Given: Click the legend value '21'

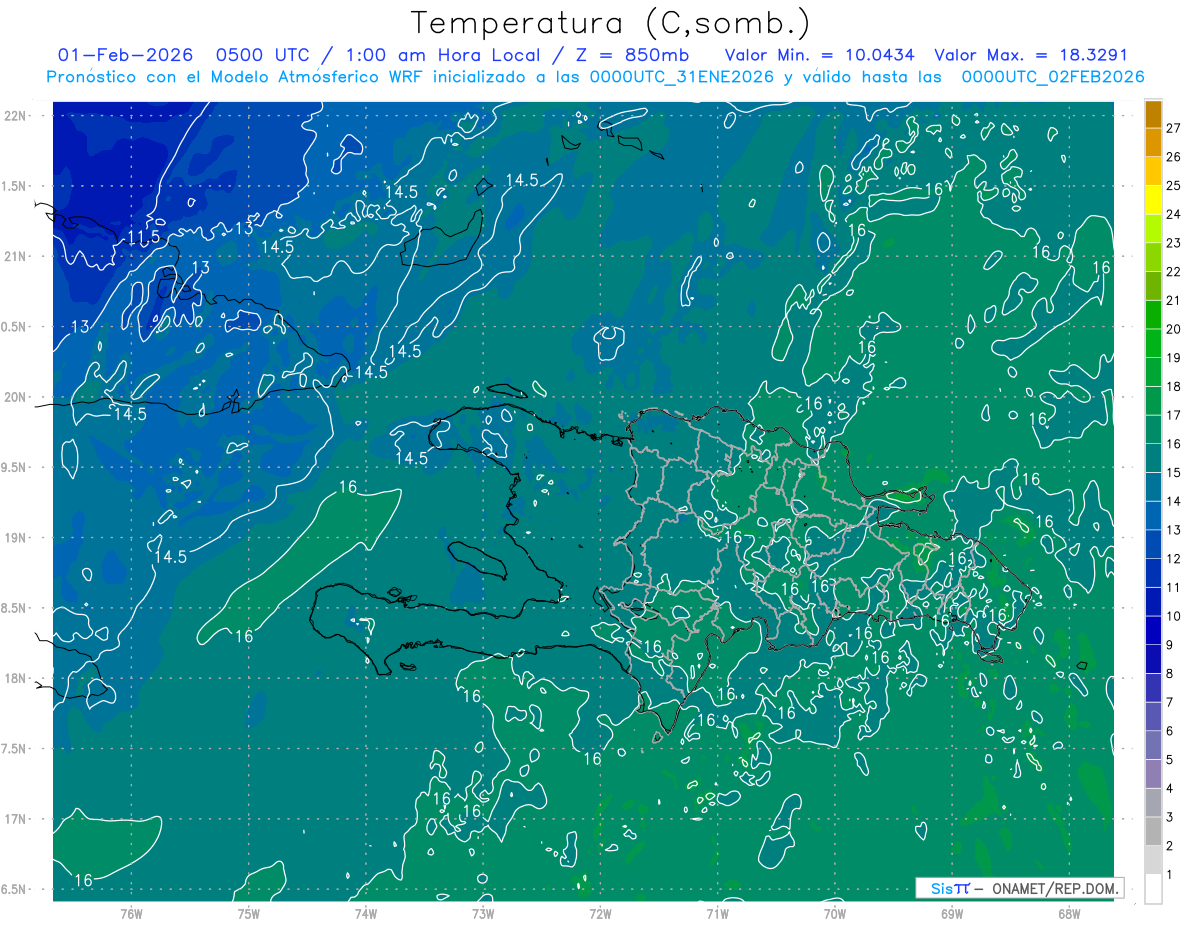Looking at the screenshot, I should tap(1174, 300).
